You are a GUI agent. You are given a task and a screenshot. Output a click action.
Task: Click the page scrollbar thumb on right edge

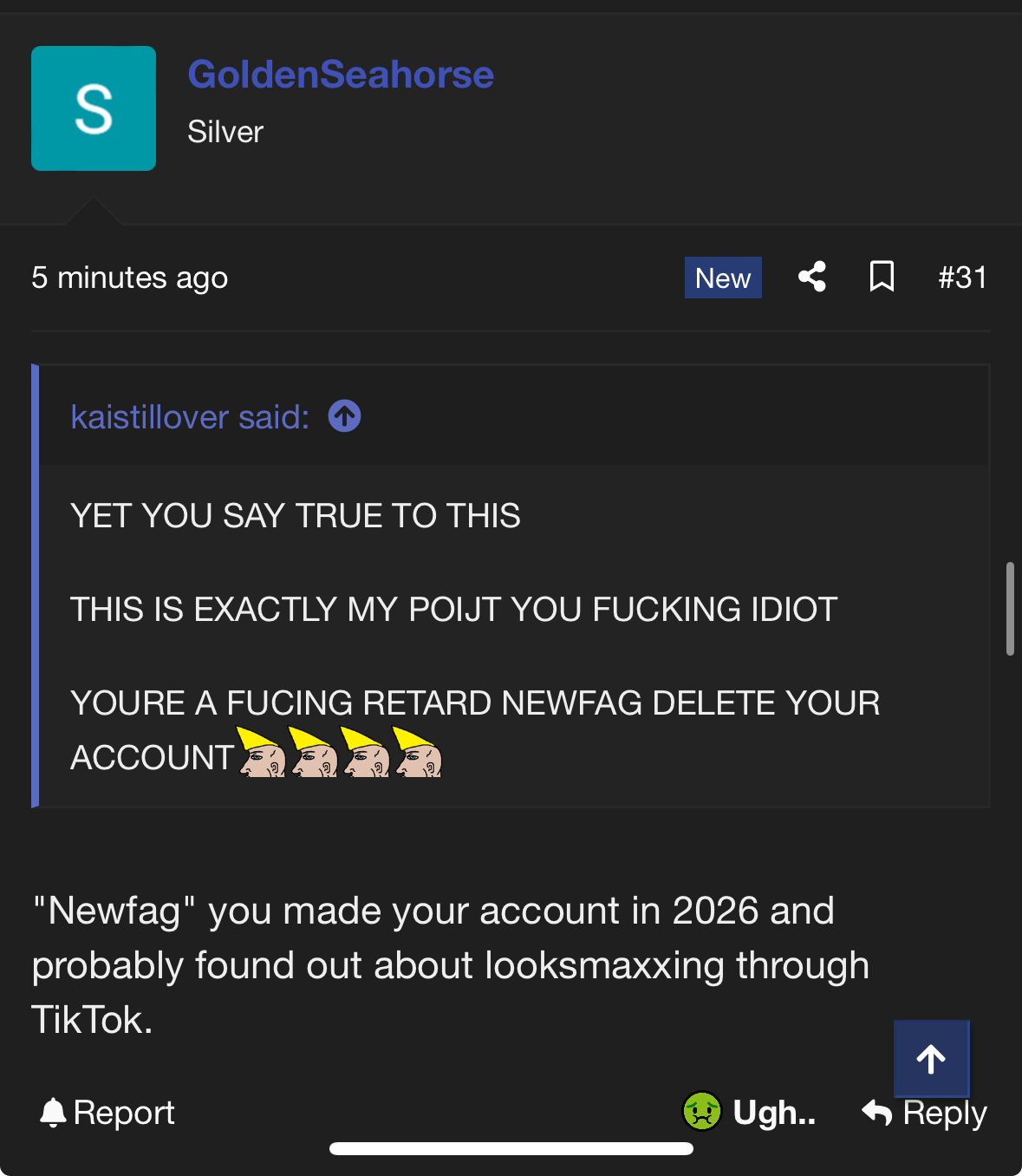click(1010, 609)
